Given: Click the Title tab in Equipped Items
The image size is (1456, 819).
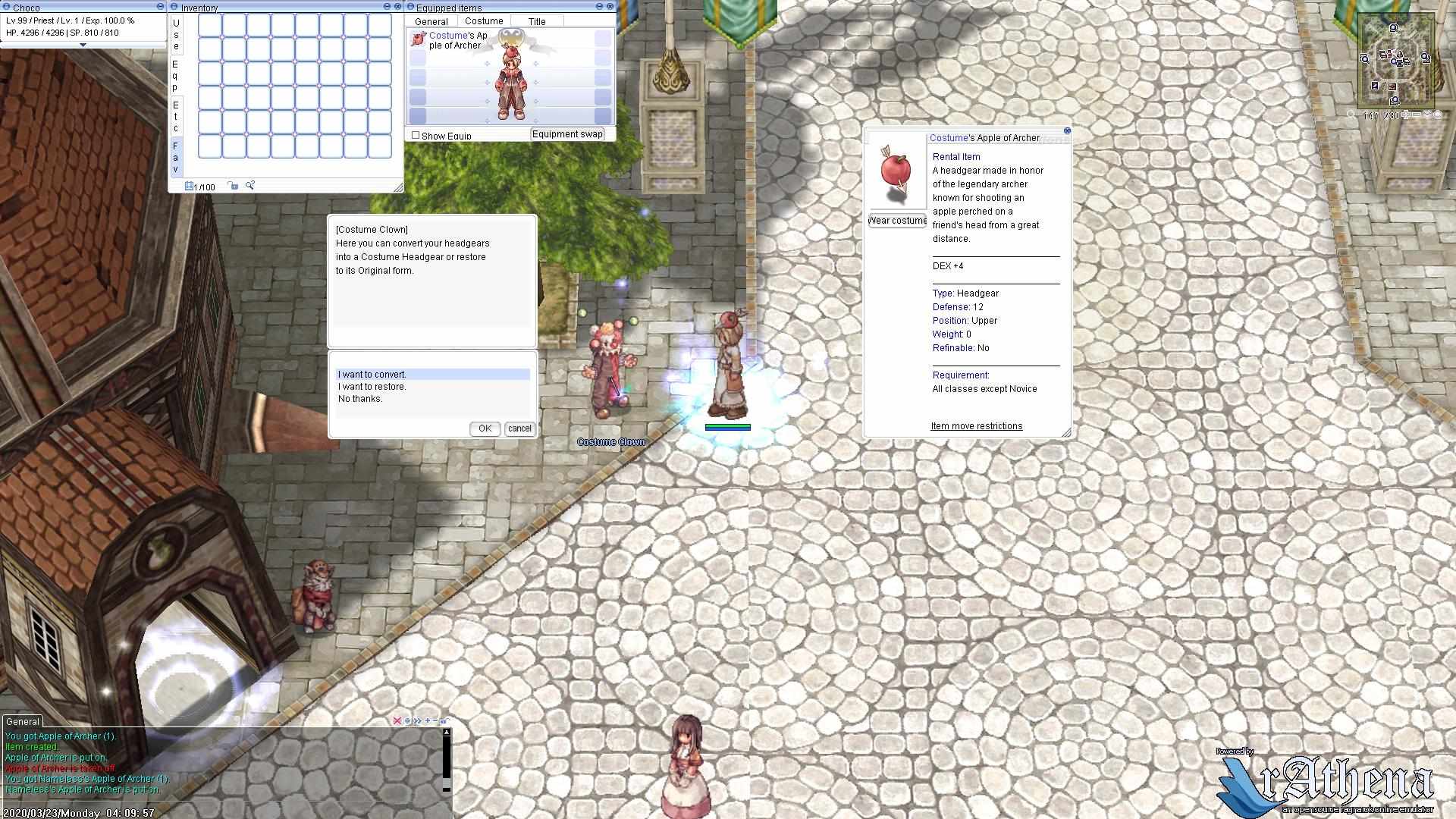Looking at the screenshot, I should [x=536, y=20].
